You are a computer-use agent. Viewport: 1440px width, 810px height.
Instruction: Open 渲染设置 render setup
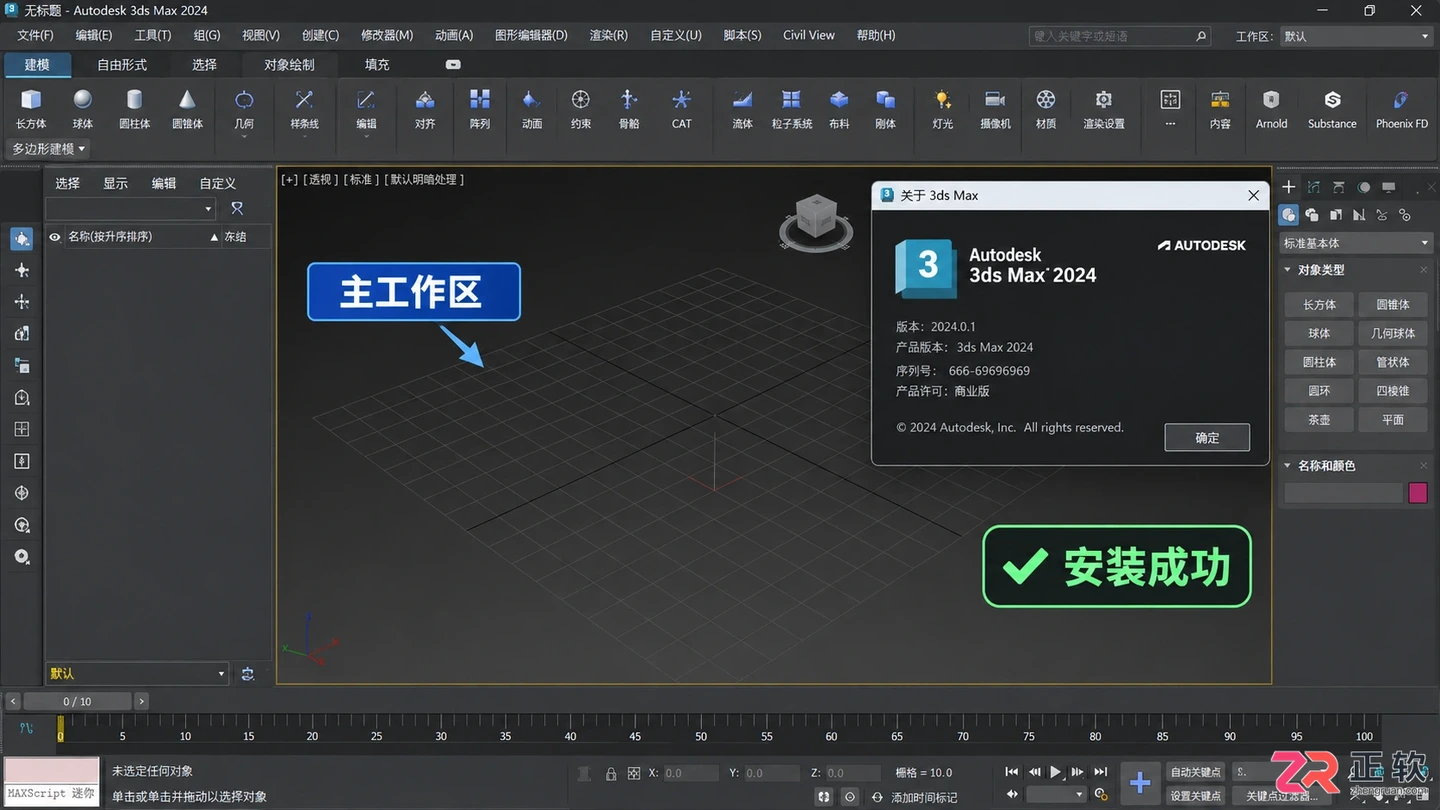[x=1104, y=108]
